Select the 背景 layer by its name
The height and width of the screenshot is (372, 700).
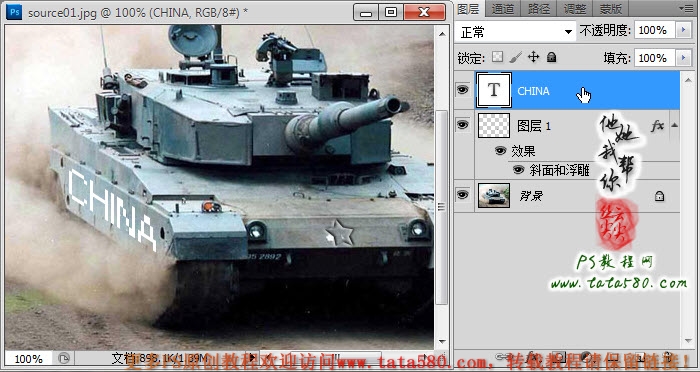pos(531,196)
